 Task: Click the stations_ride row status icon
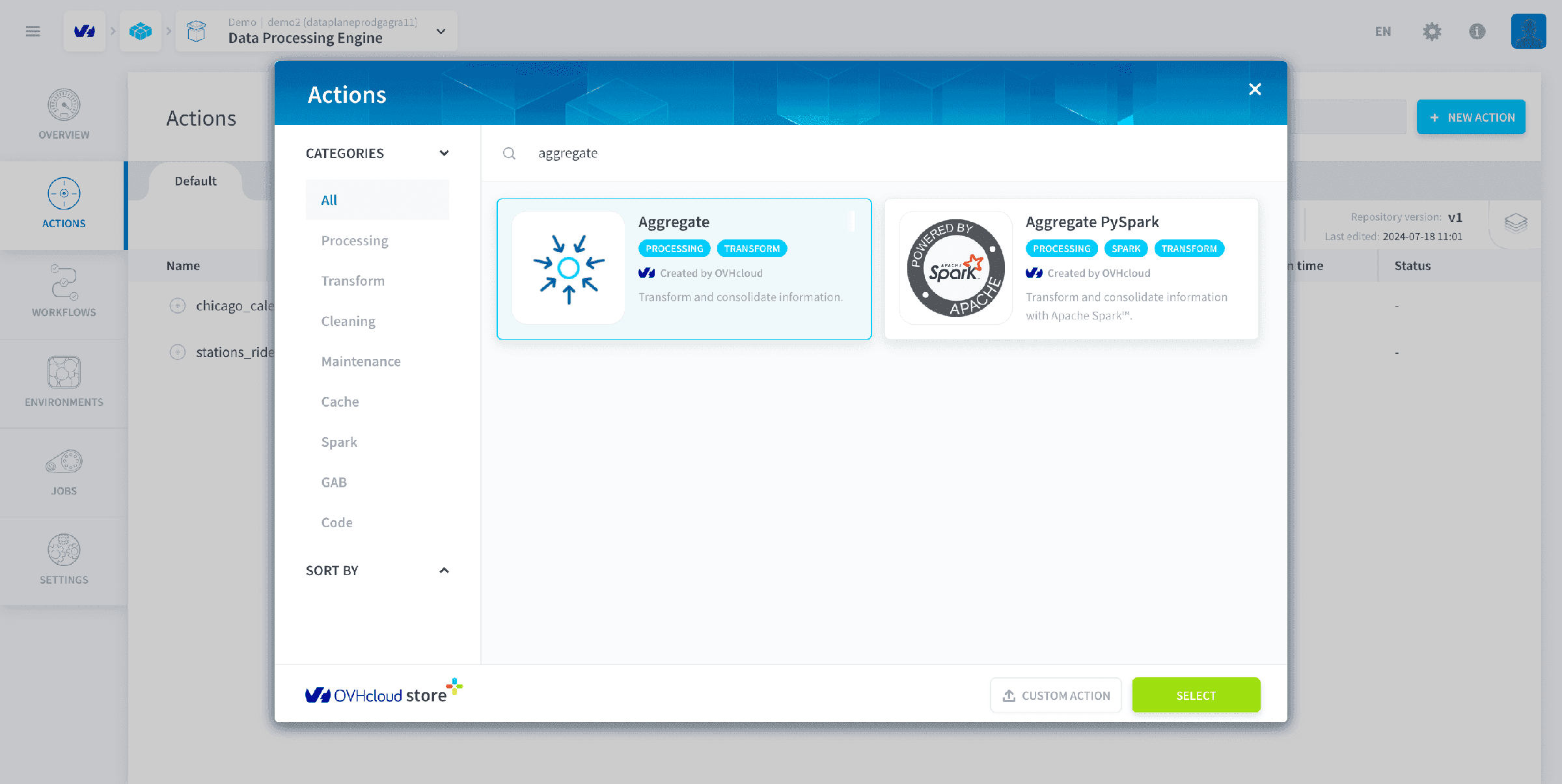click(178, 352)
